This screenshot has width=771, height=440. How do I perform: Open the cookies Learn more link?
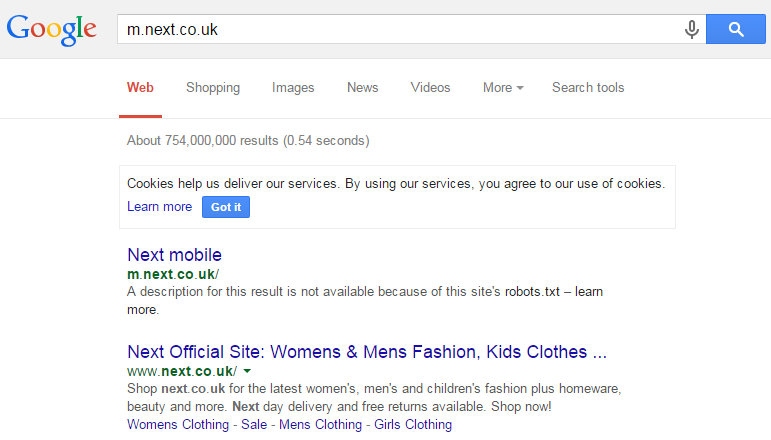pyautogui.click(x=159, y=206)
